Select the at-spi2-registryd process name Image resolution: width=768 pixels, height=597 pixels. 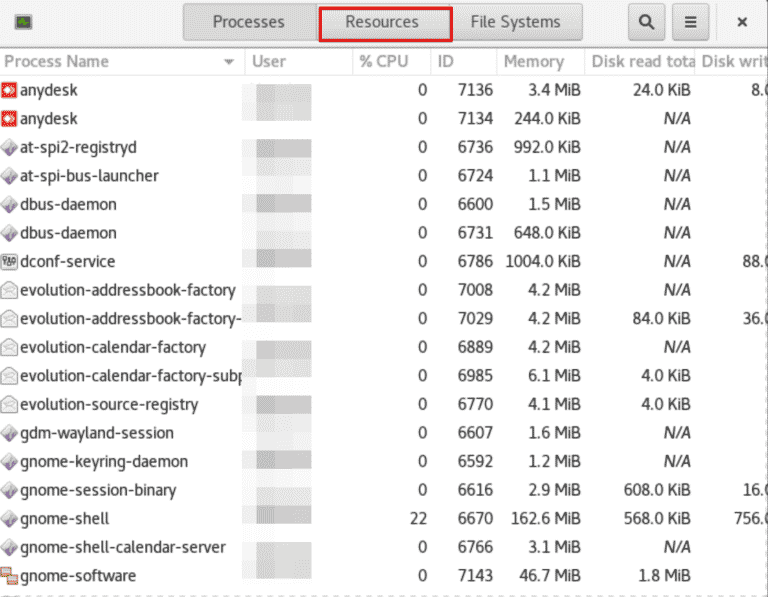pos(78,148)
